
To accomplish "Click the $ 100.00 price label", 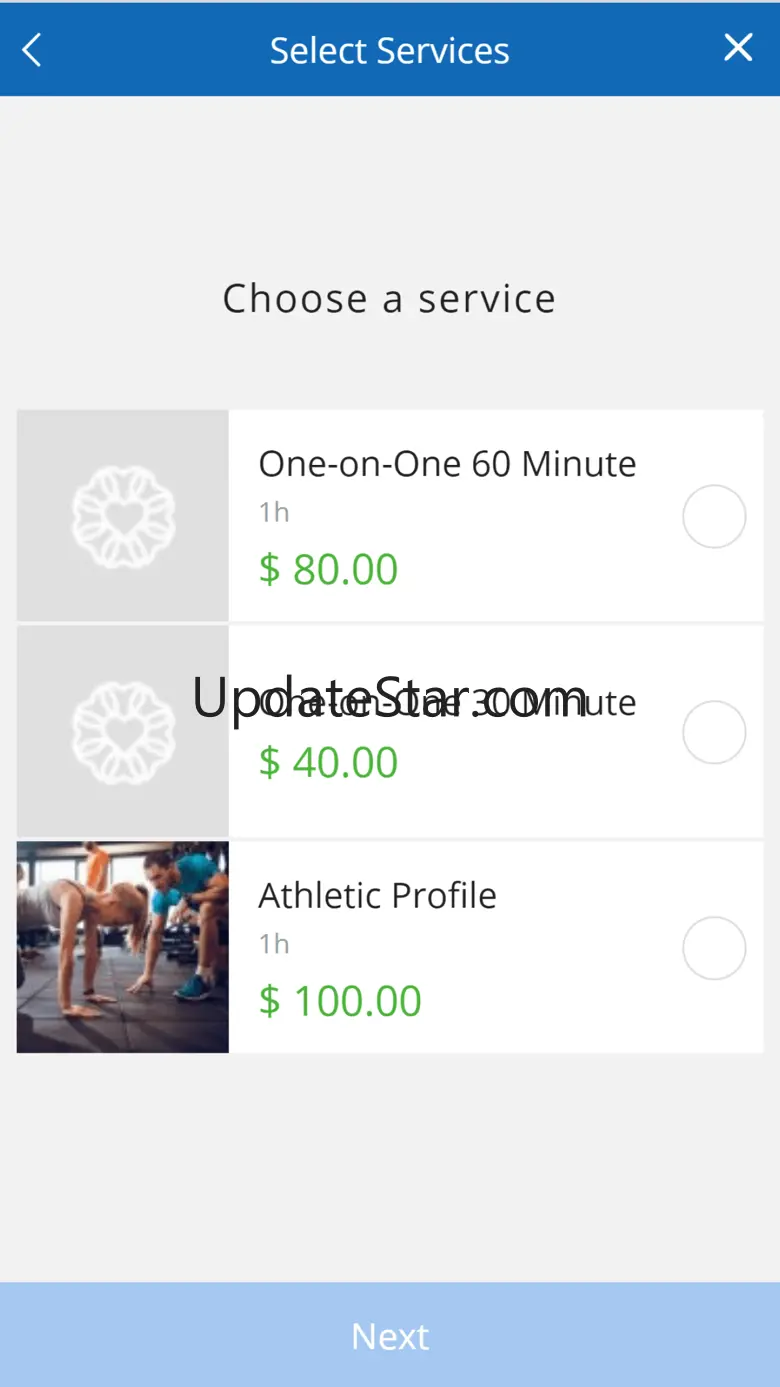I will click(x=340, y=1001).
